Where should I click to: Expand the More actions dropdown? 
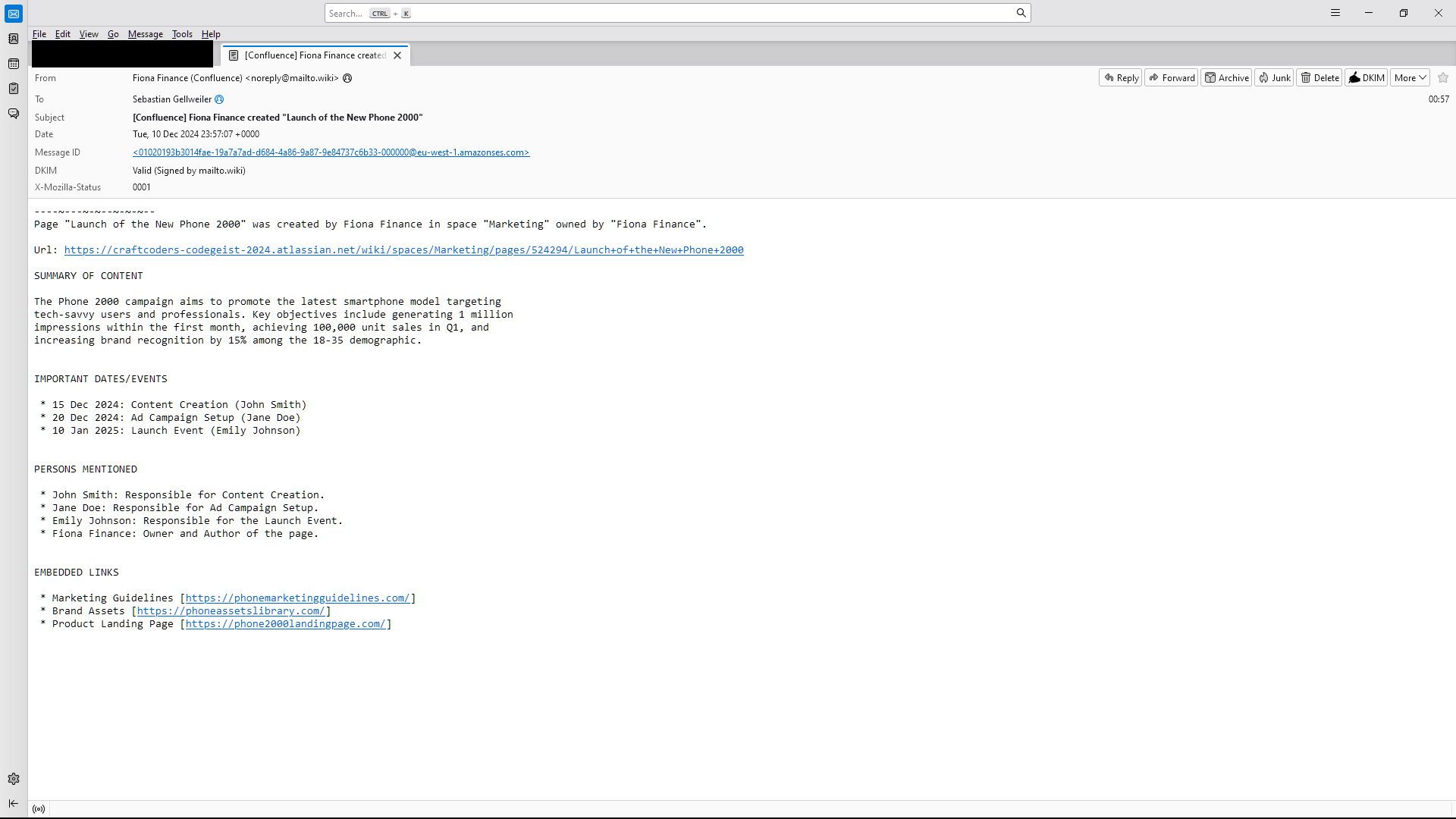point(1410,77)
